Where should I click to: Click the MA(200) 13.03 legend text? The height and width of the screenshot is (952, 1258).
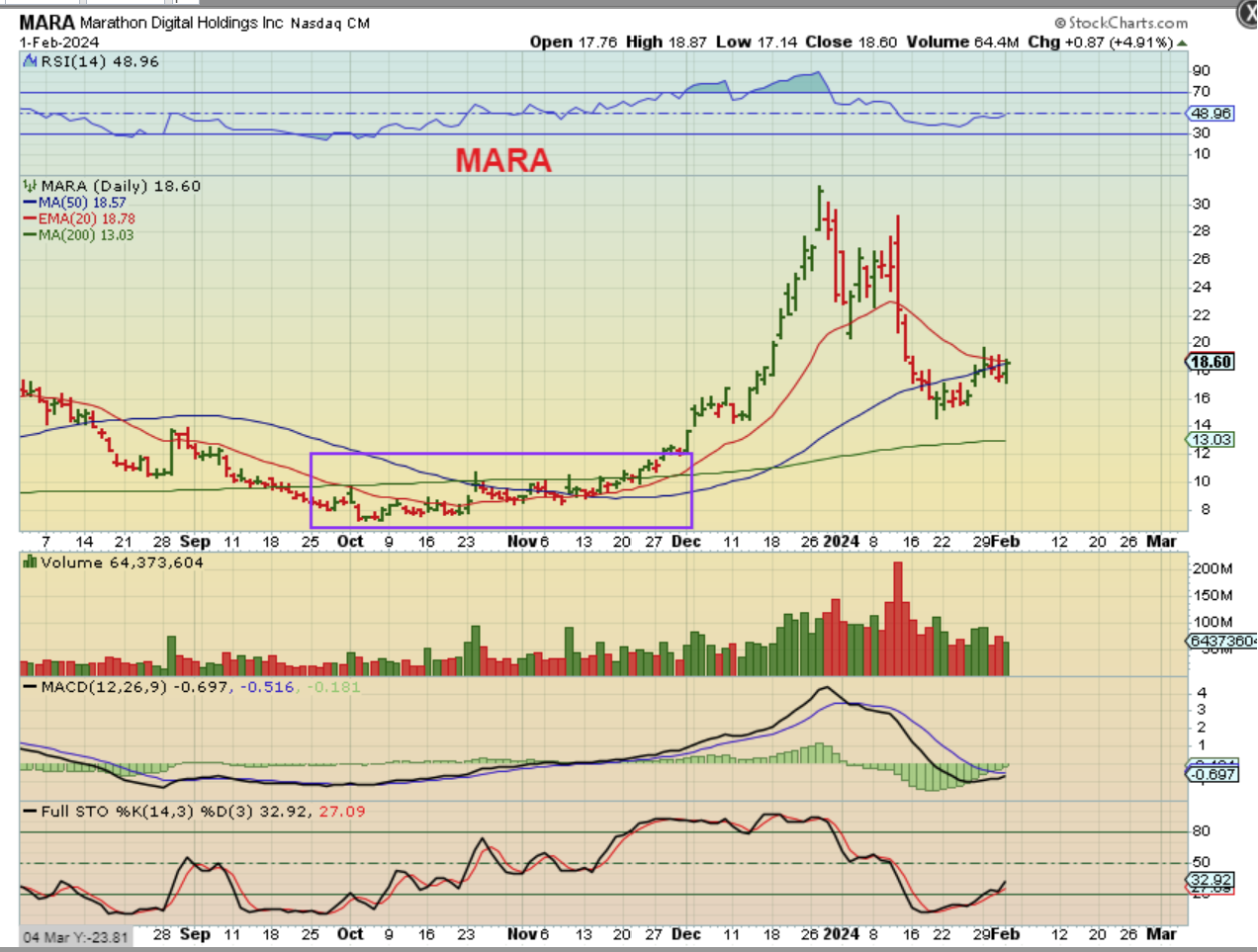[86, 235]
